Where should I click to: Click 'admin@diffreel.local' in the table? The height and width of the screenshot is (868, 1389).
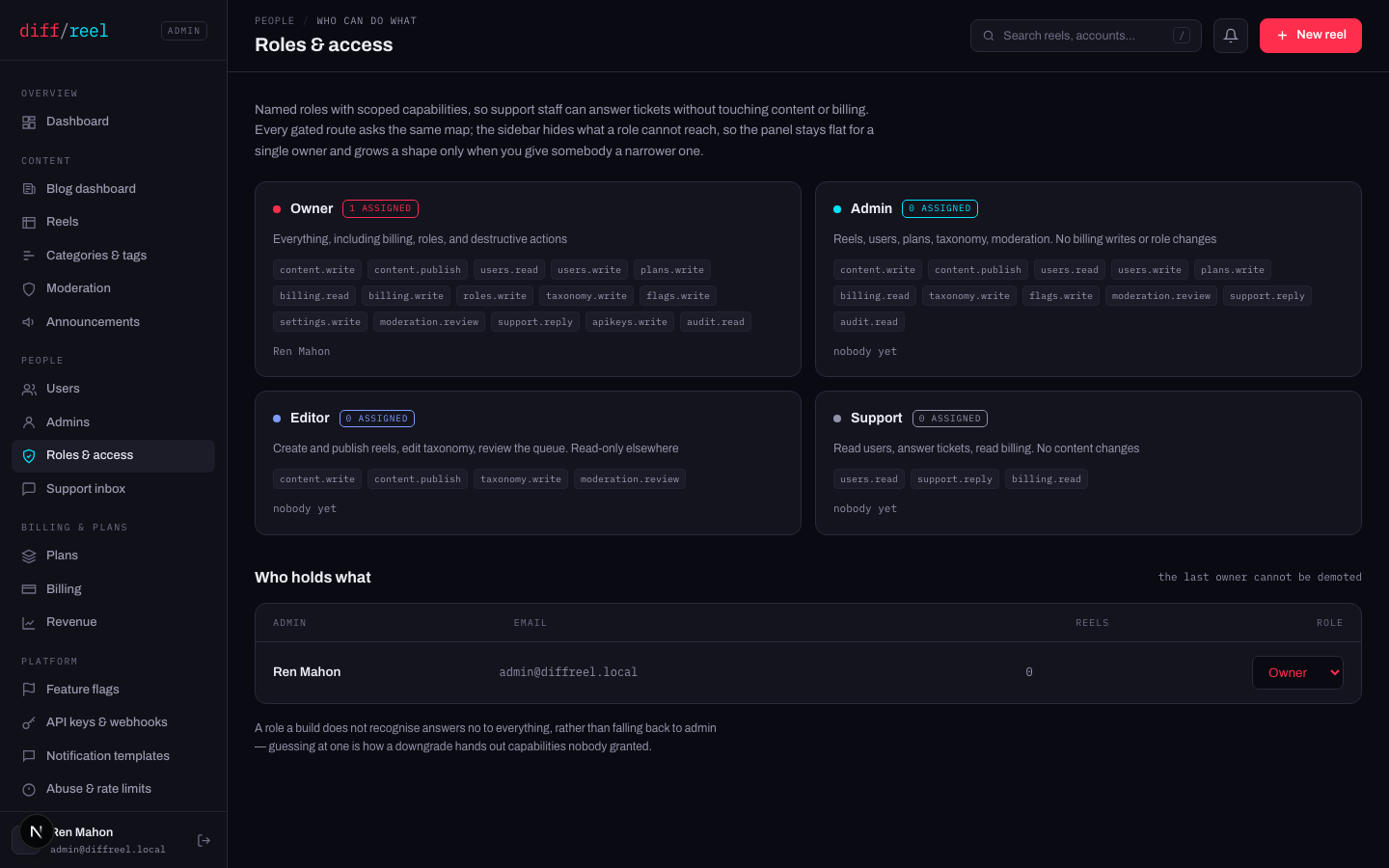(568, 672)
